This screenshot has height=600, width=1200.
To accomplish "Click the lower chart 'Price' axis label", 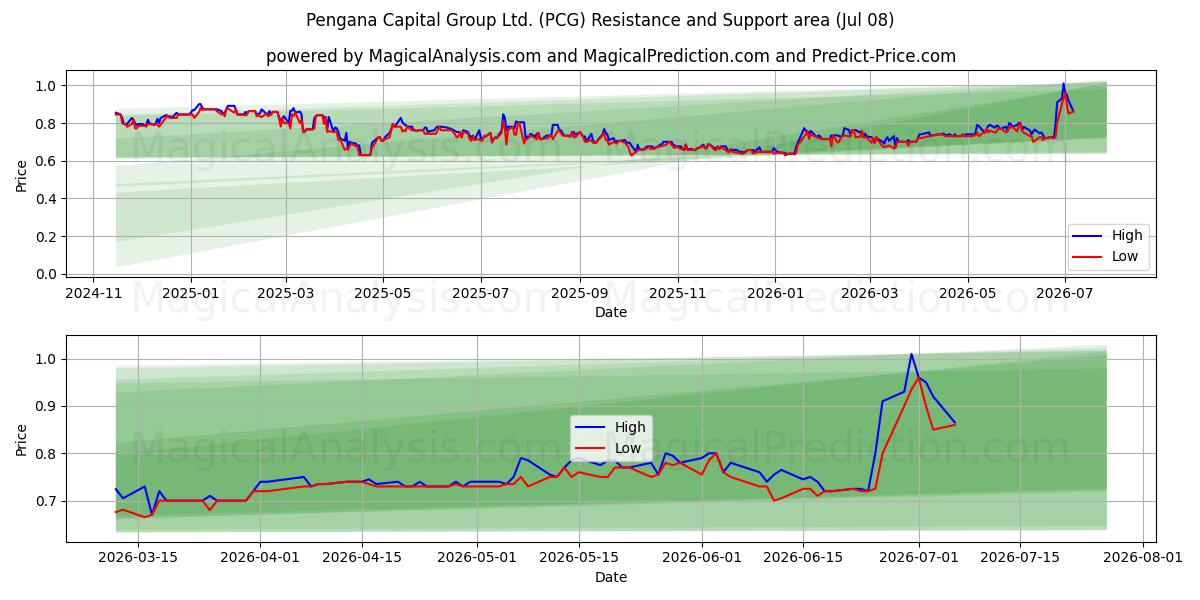I will tap(22, 439).
